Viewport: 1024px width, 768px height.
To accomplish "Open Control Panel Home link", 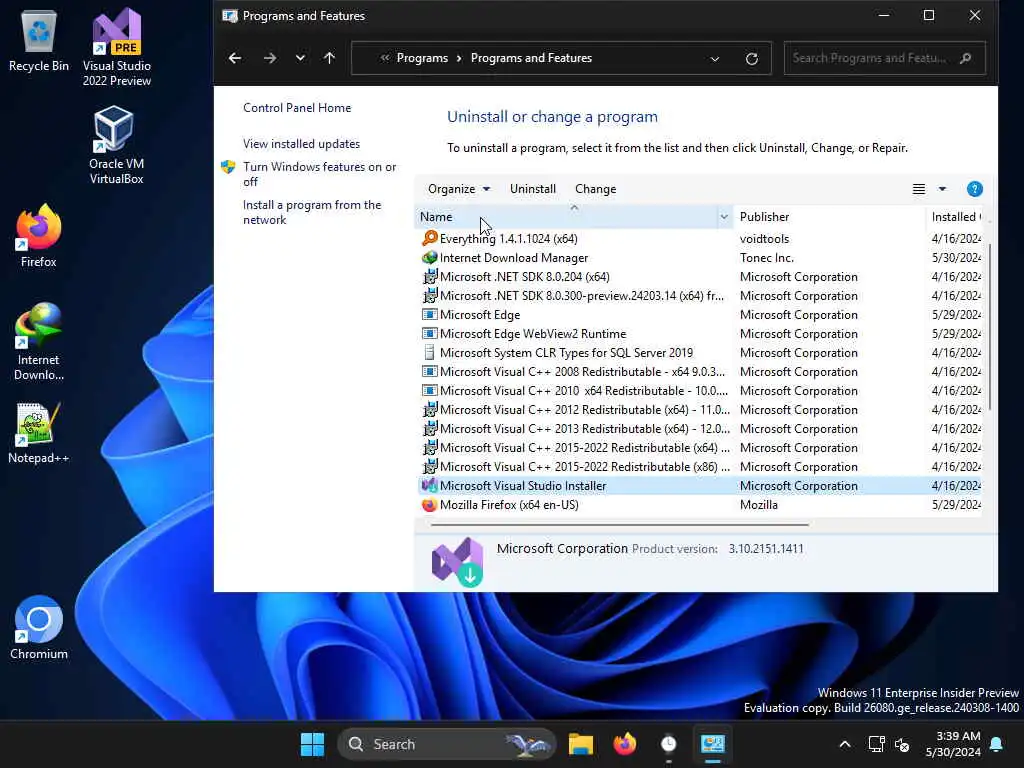I will [x=297, y=108].
